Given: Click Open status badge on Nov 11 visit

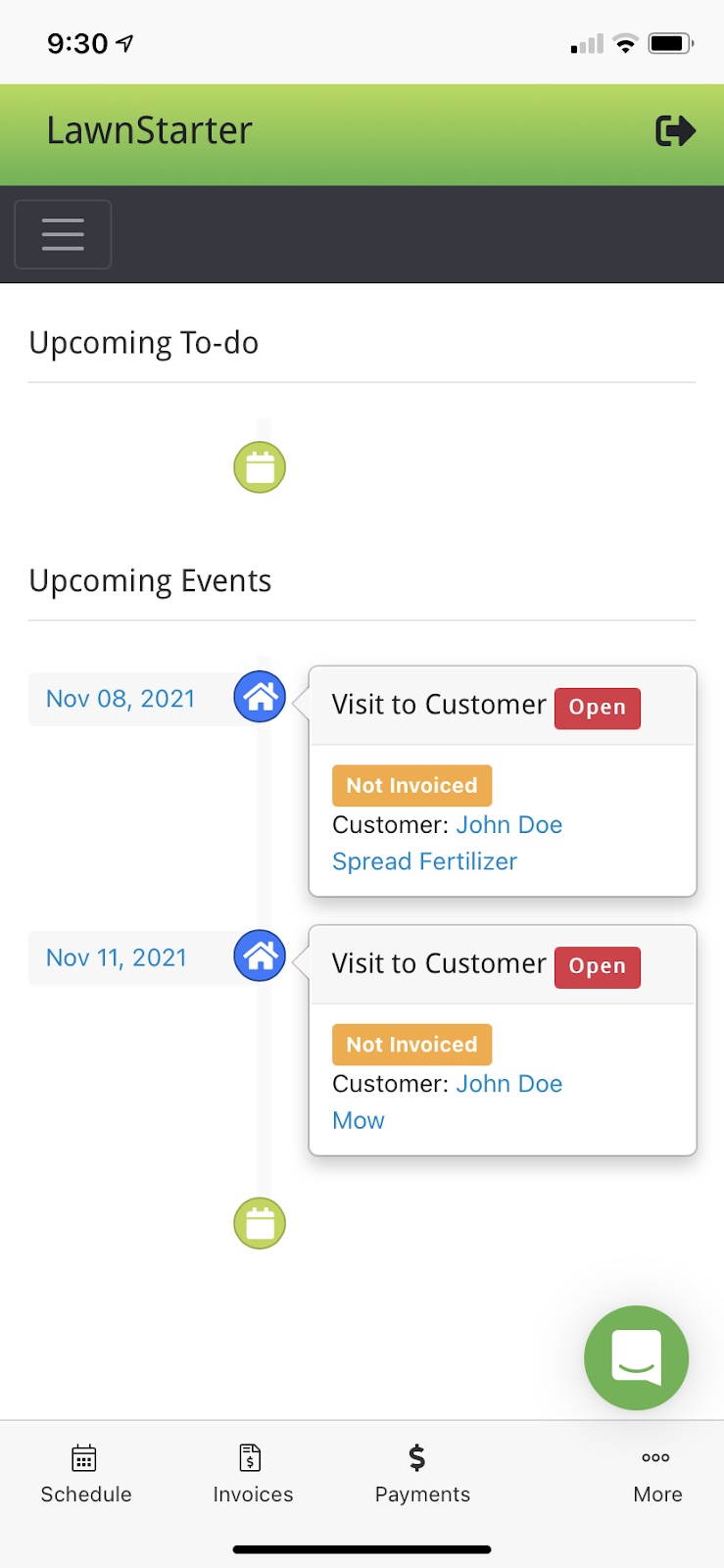Looking at the screenshot, I should pos(598,967).
